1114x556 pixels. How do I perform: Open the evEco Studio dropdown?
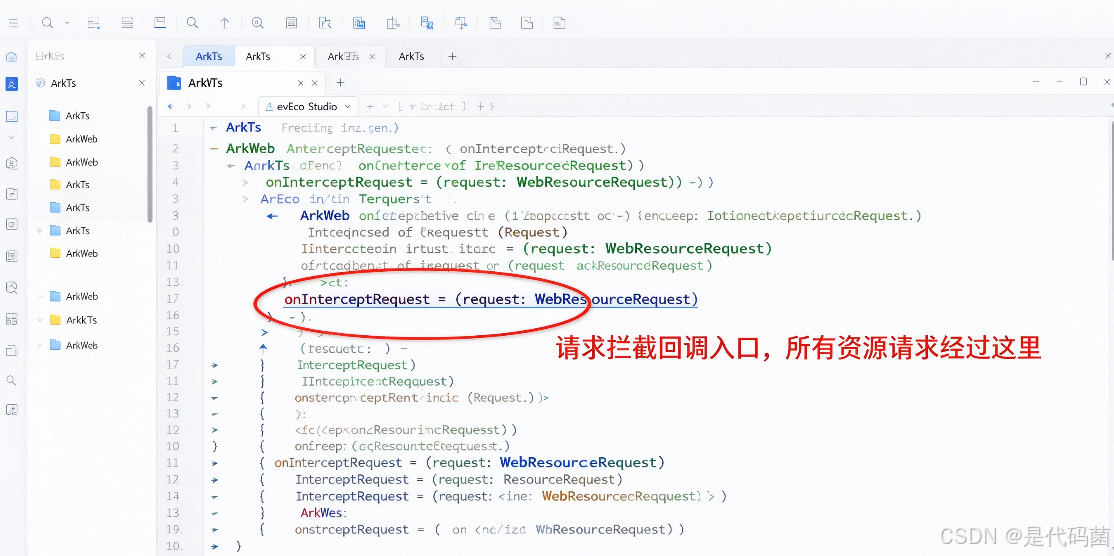coord(309,107)
